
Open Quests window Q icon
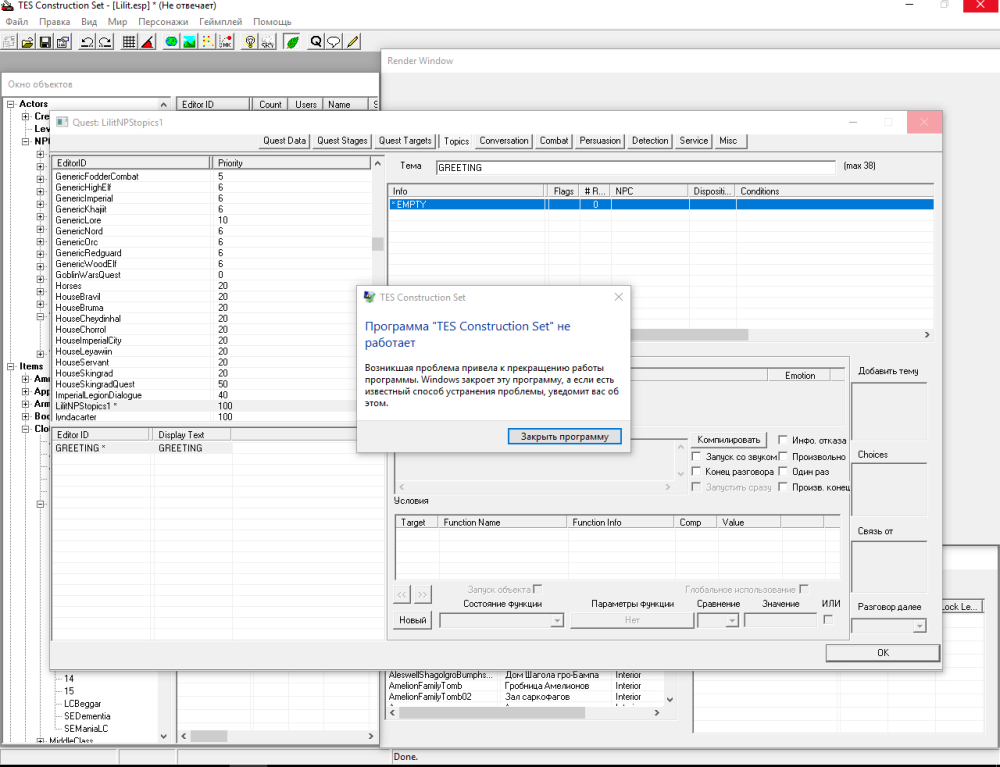tap(316, 42)
